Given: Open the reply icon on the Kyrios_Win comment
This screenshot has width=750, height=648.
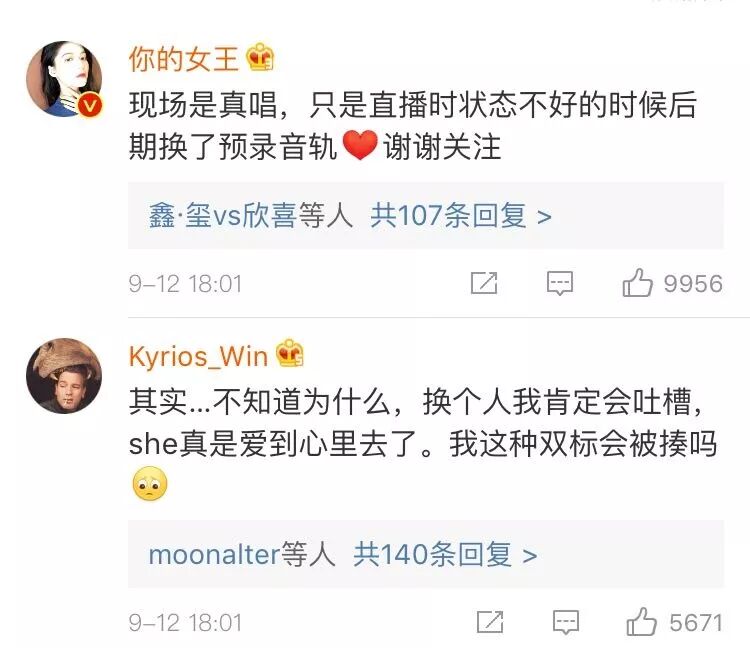Looking at the screenshot, I should (x=566, y=622).
